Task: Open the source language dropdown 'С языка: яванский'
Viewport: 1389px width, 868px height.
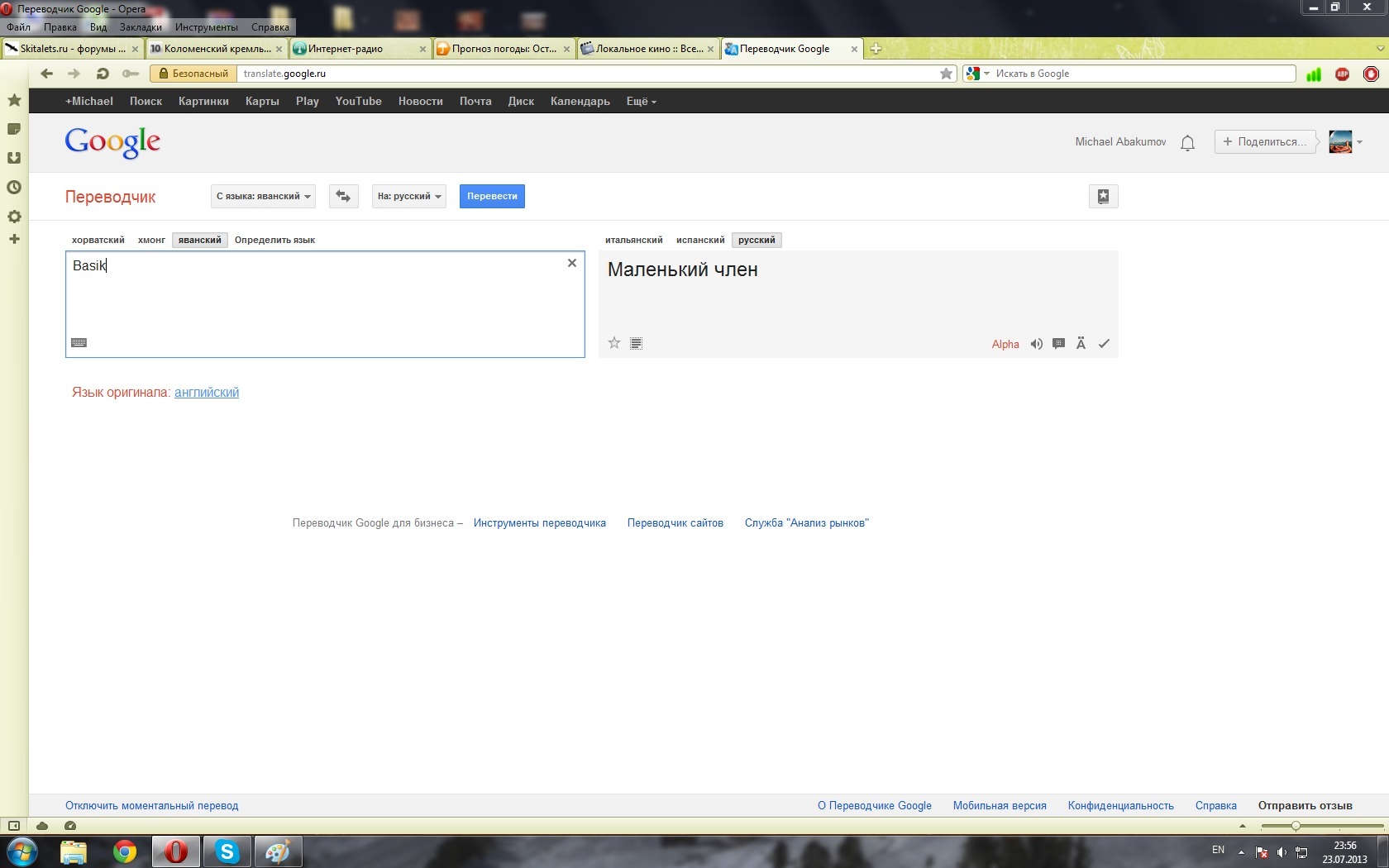Action: coord(263,197)
